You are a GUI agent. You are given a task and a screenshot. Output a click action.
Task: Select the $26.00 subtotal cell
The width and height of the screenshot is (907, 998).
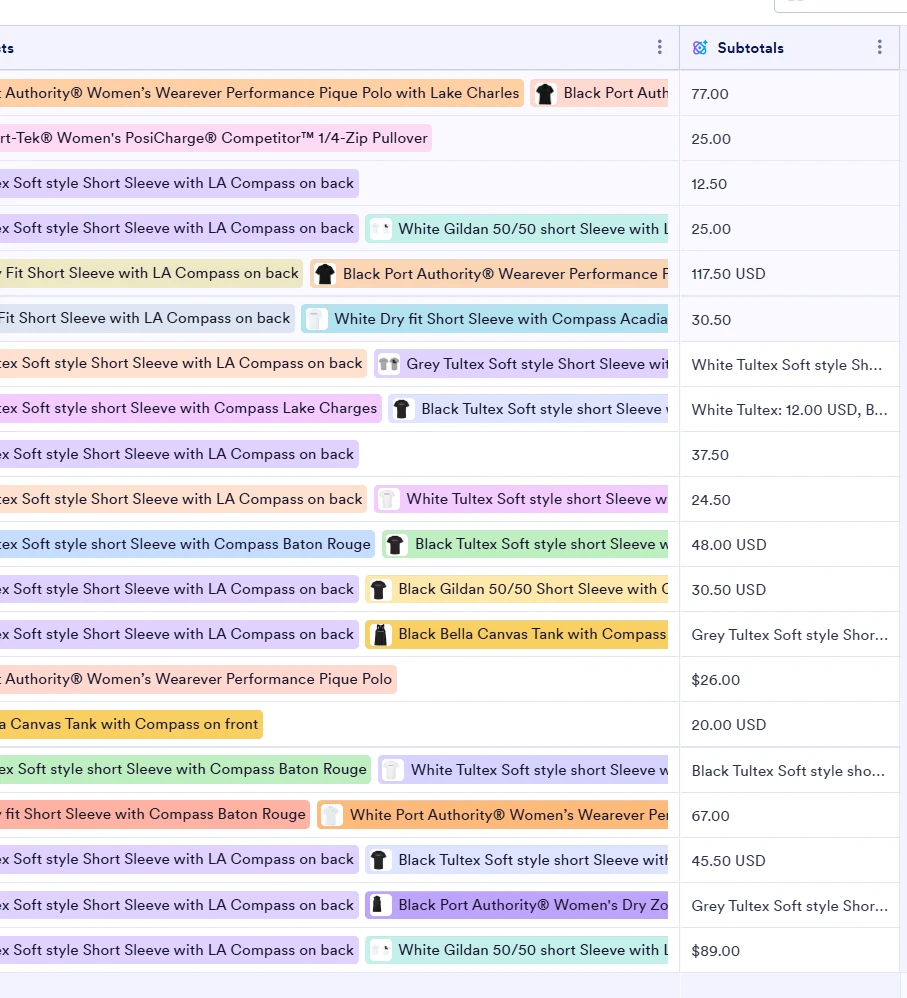point(789,680)
